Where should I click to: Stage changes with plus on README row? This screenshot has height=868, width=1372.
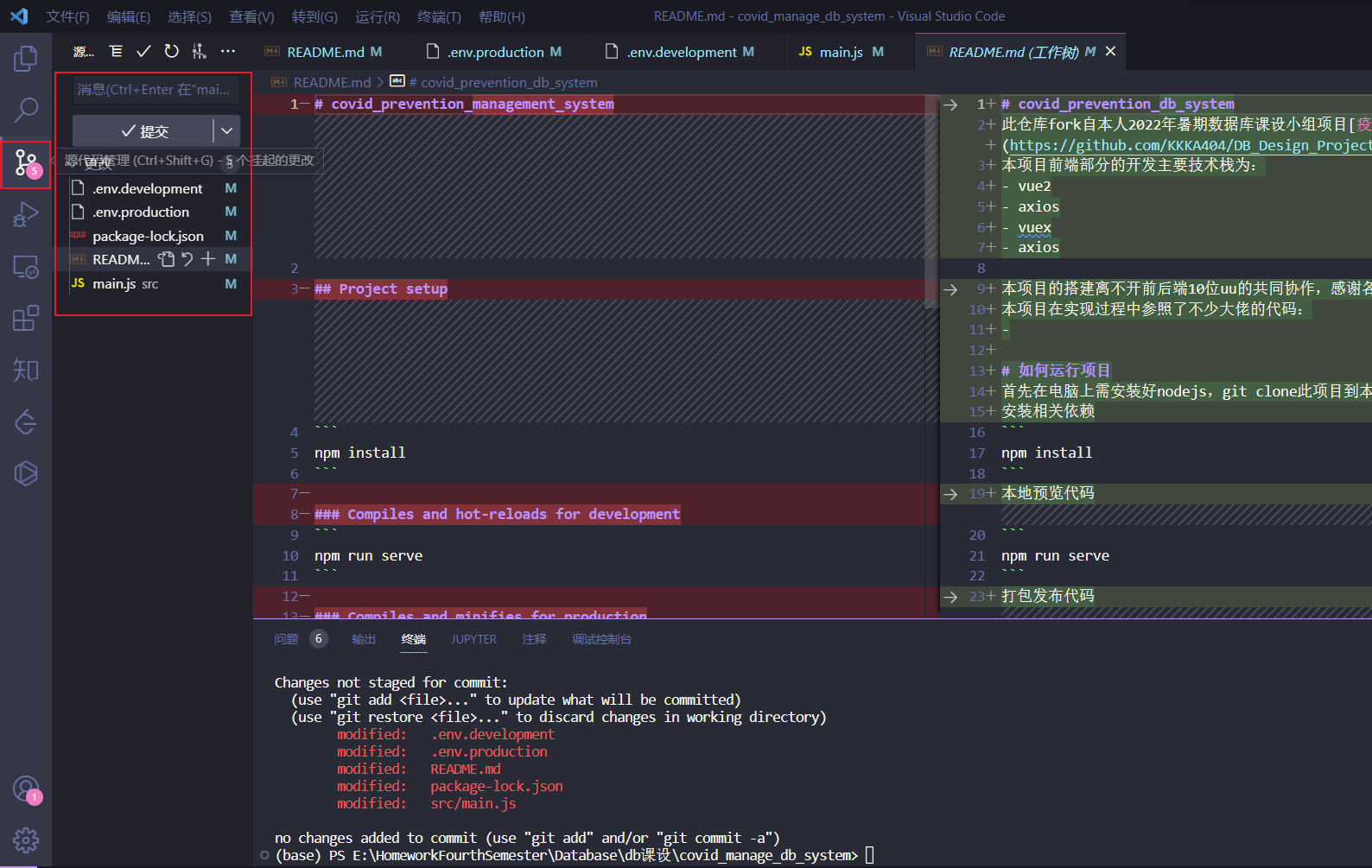208,259
